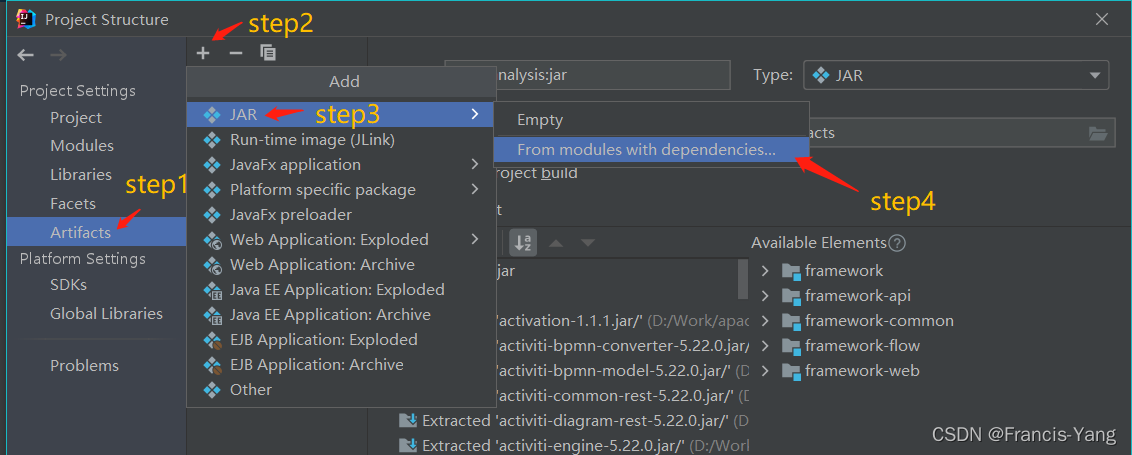Close the Project Structure dialog

click(1101, 20)
